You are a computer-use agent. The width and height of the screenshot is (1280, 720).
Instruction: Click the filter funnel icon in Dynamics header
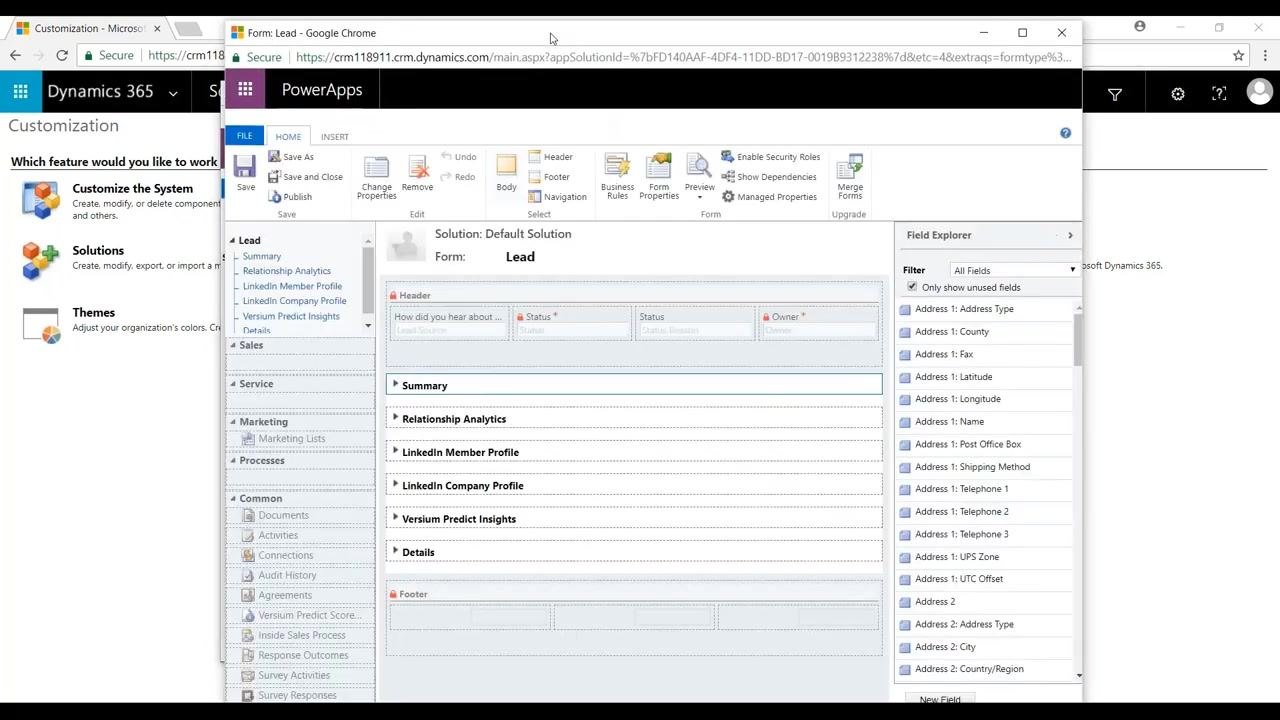coord(1115,94)
